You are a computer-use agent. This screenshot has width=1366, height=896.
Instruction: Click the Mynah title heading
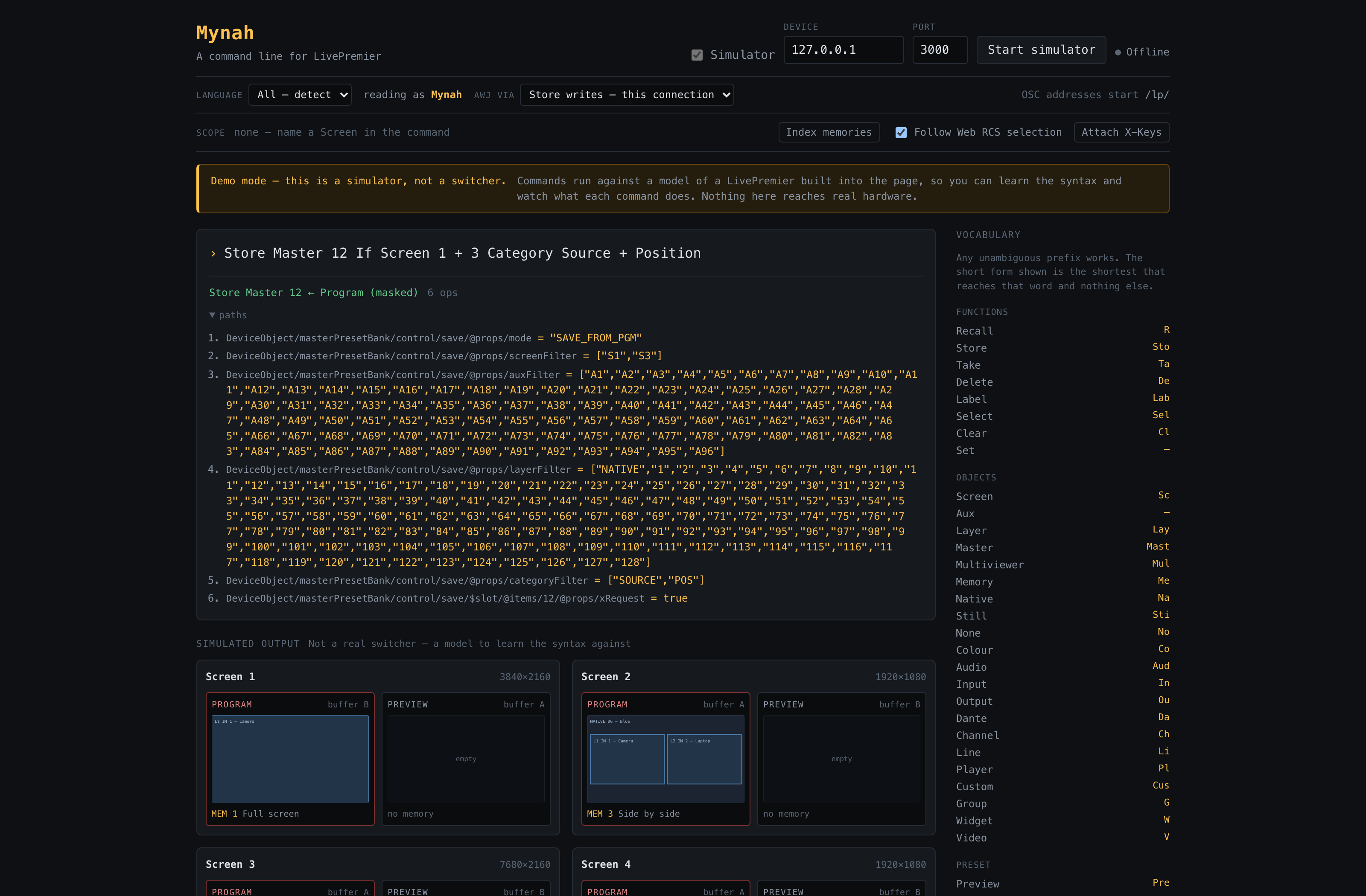click(225, 33)
